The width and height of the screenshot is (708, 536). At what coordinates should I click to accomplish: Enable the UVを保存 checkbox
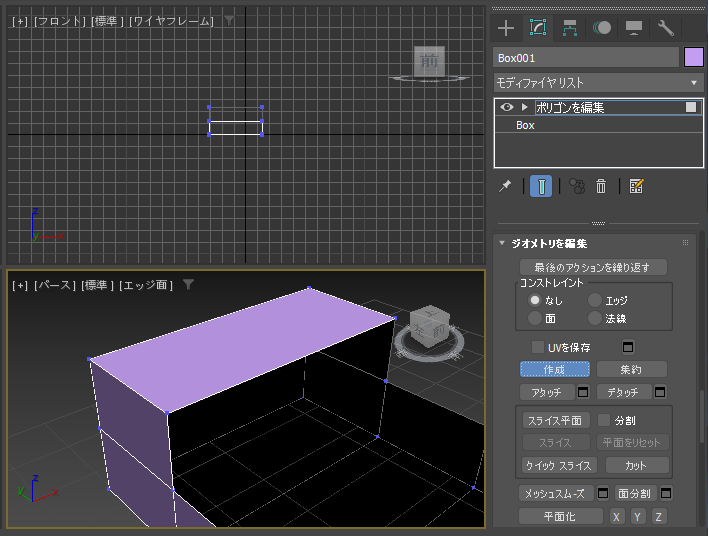coord(537,347)
